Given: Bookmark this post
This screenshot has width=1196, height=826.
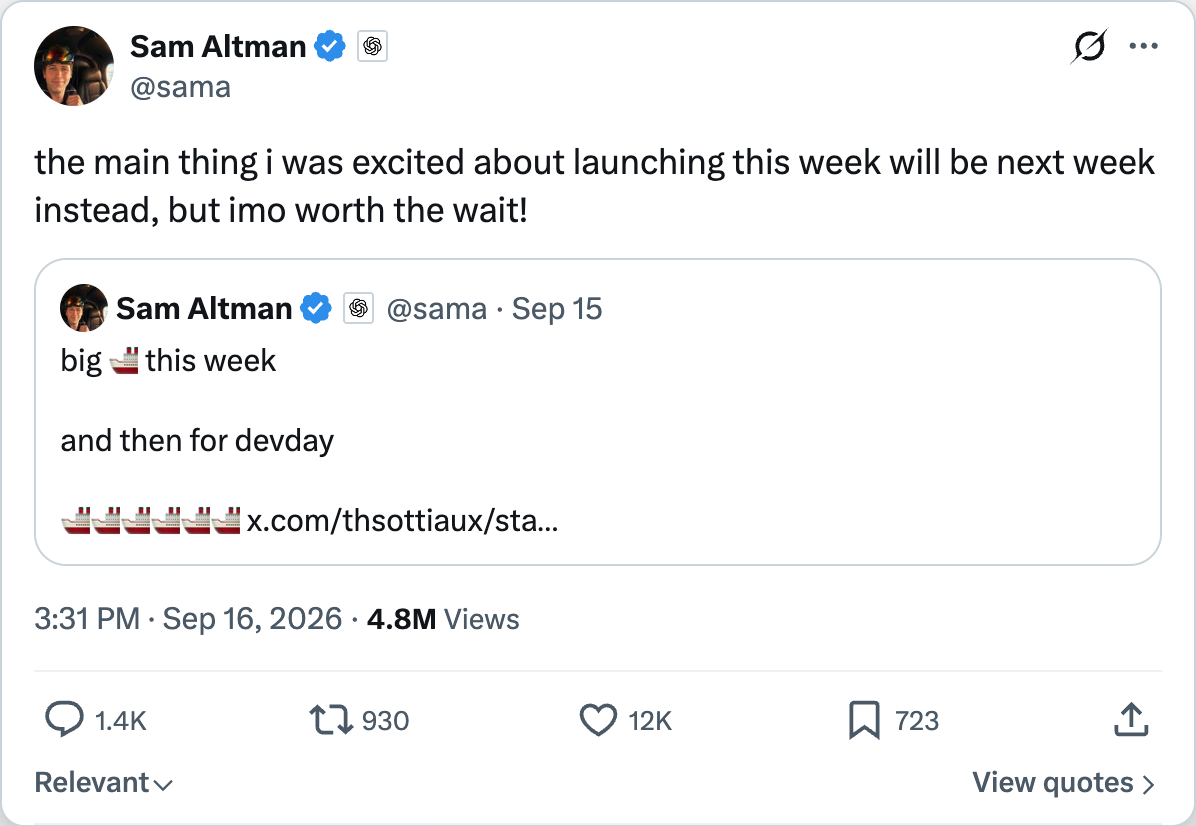Looking at the screenshot, I should click(x=863, y=720).
